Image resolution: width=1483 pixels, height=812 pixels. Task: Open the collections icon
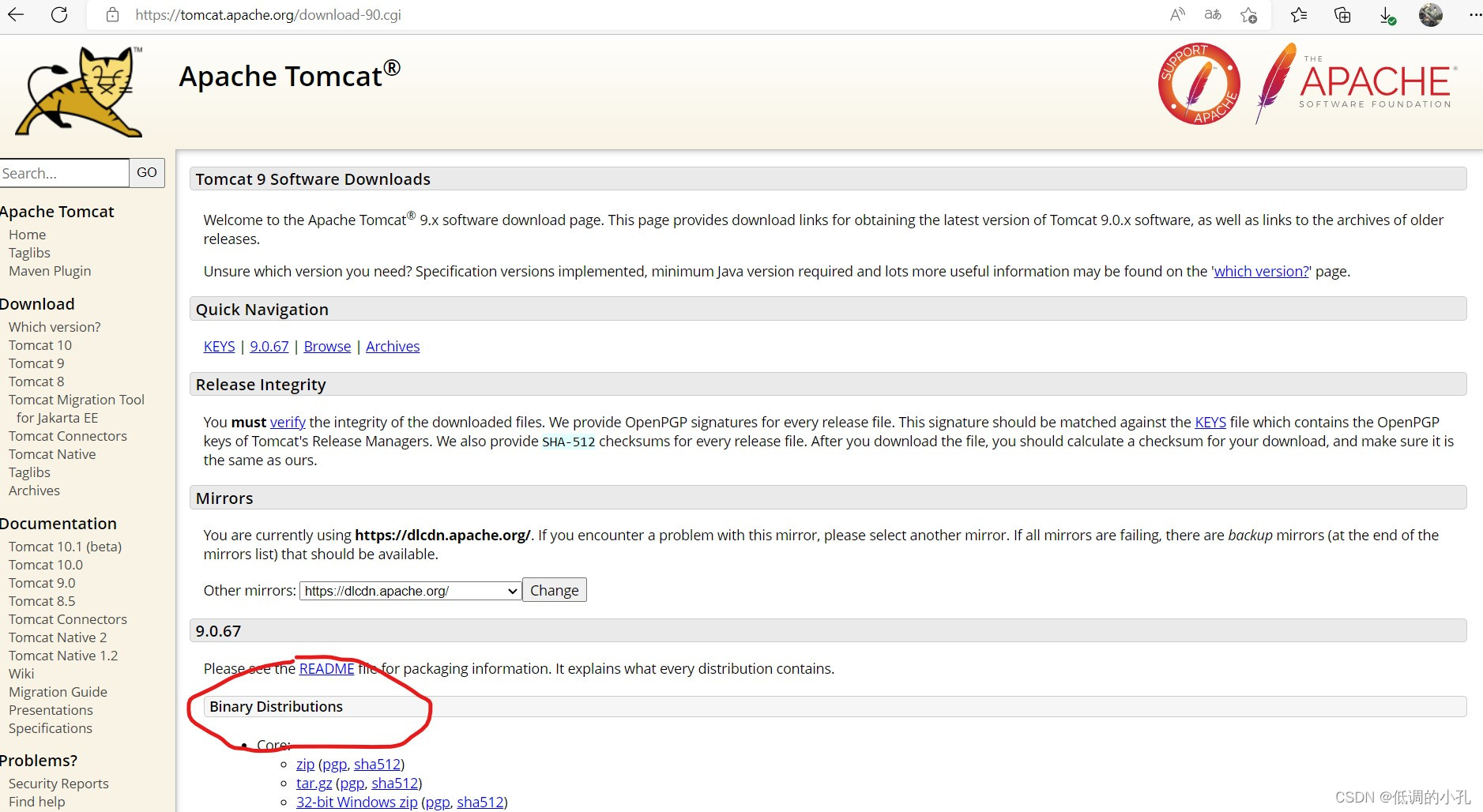pyautogui.click(x=1342, y=14)
